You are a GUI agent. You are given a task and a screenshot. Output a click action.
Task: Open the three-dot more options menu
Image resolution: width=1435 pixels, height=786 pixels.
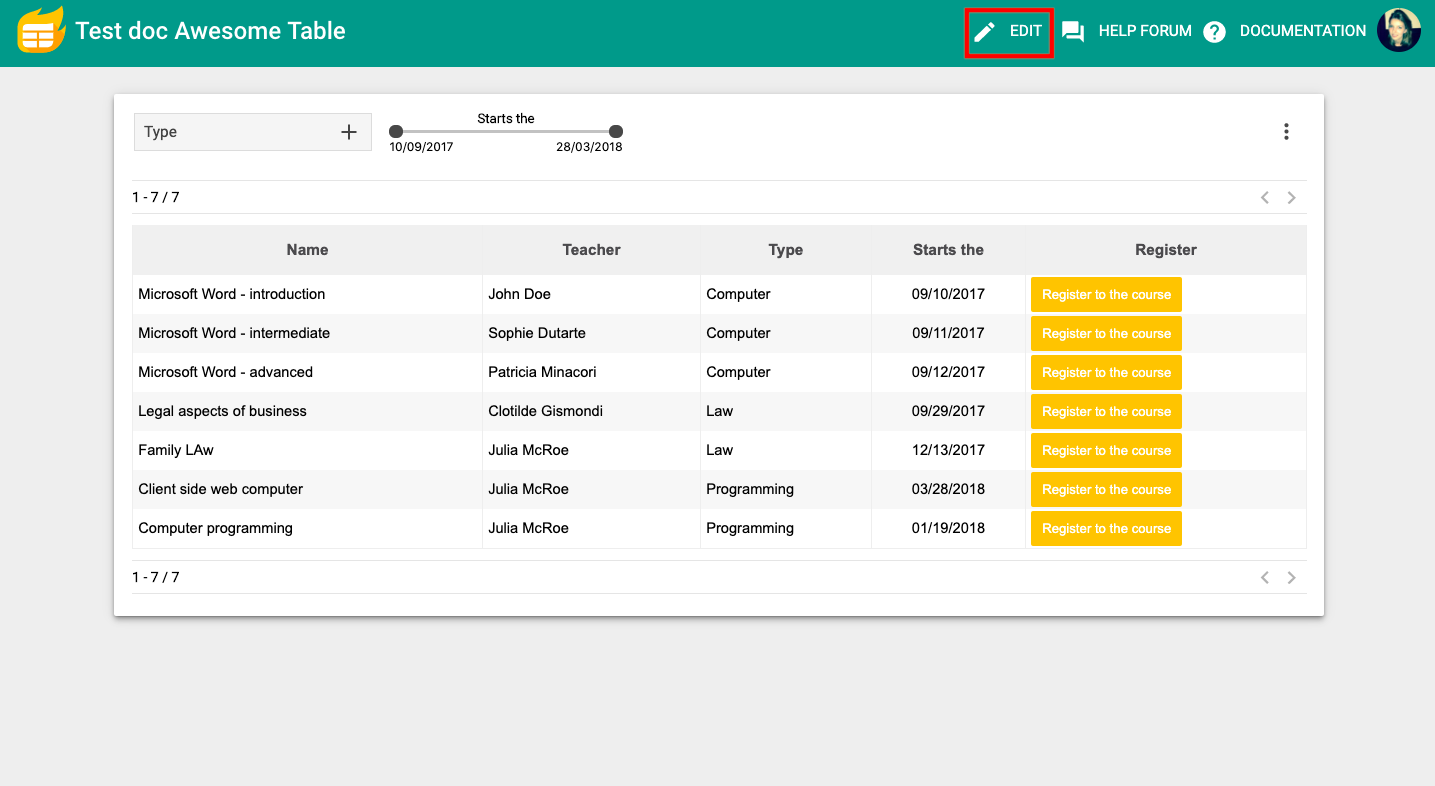point(1286,132)
